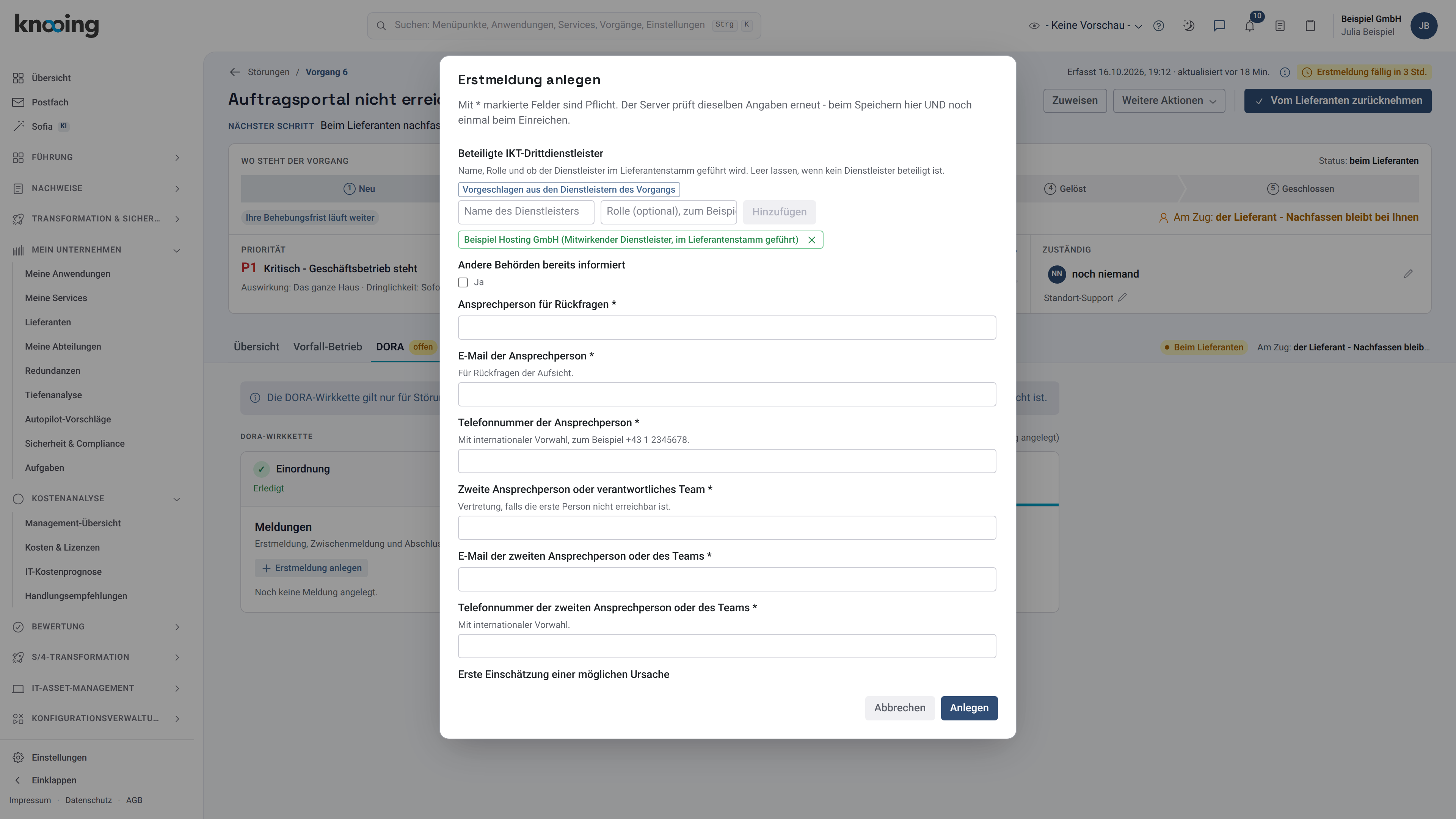The height and width of the screenshot is (819, 1456).
Task: Open Sofia KI assistant
Action: point(42,126)
